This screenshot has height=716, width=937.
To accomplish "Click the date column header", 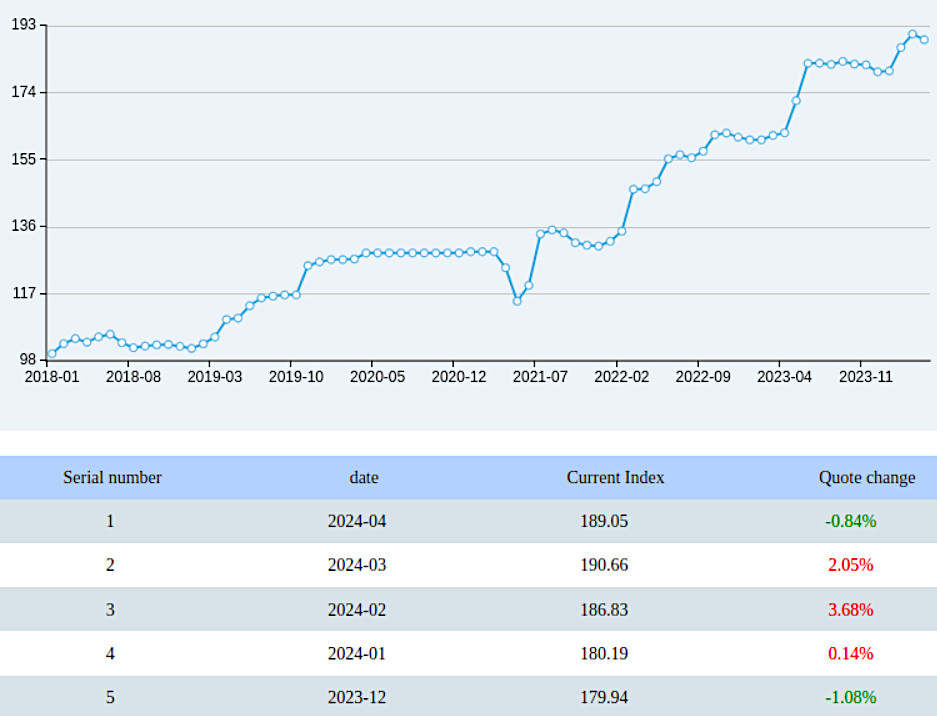I will point(364,477).
